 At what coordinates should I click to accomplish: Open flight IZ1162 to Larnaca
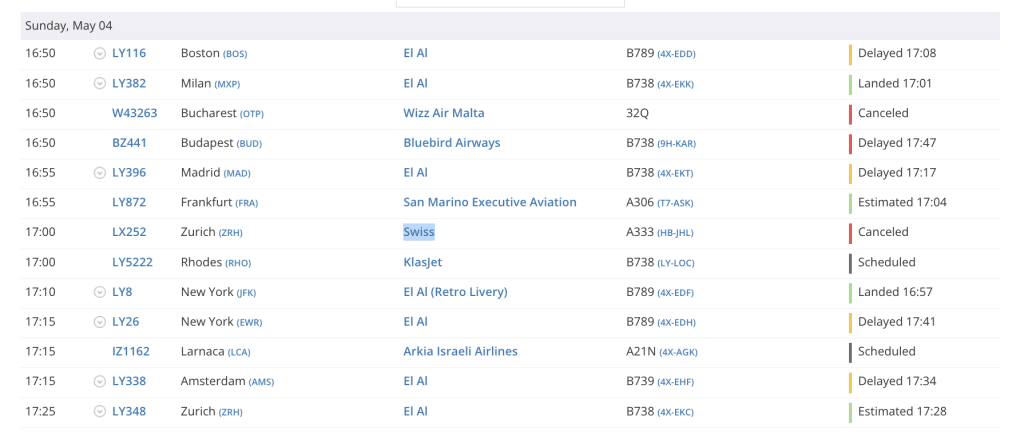tap(131, 352)
